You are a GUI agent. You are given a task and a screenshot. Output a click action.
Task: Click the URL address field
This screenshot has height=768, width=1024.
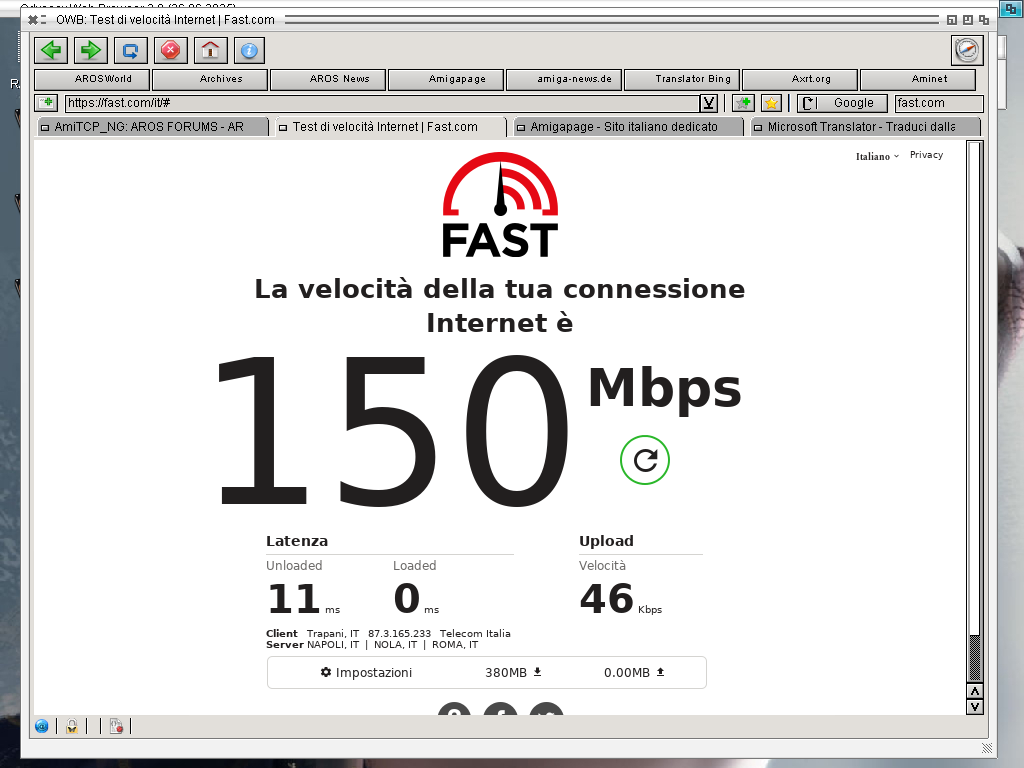pos(383,103)
